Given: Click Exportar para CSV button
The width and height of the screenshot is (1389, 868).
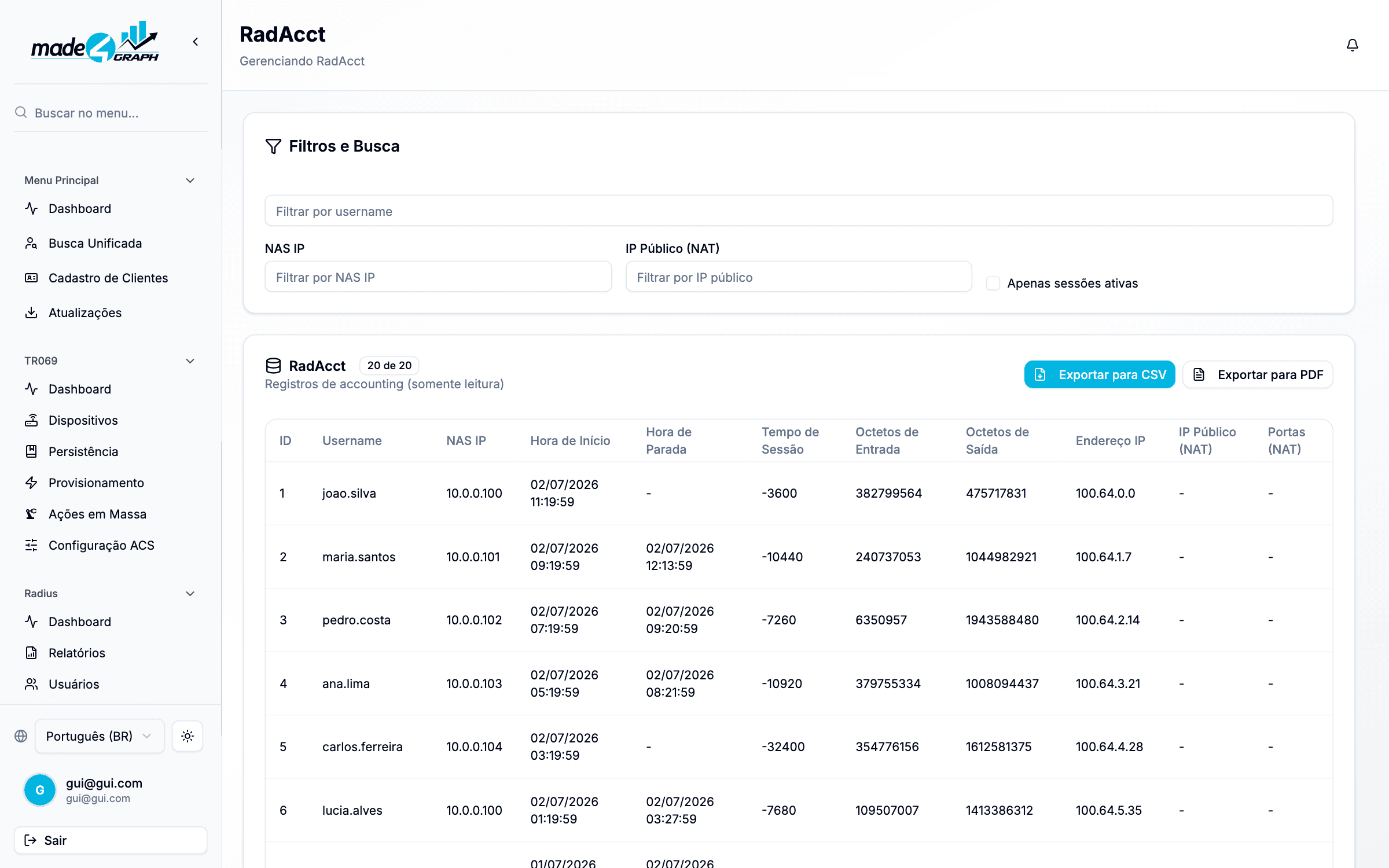Looking at the screenshot, I should click(x=1100, y=374).
